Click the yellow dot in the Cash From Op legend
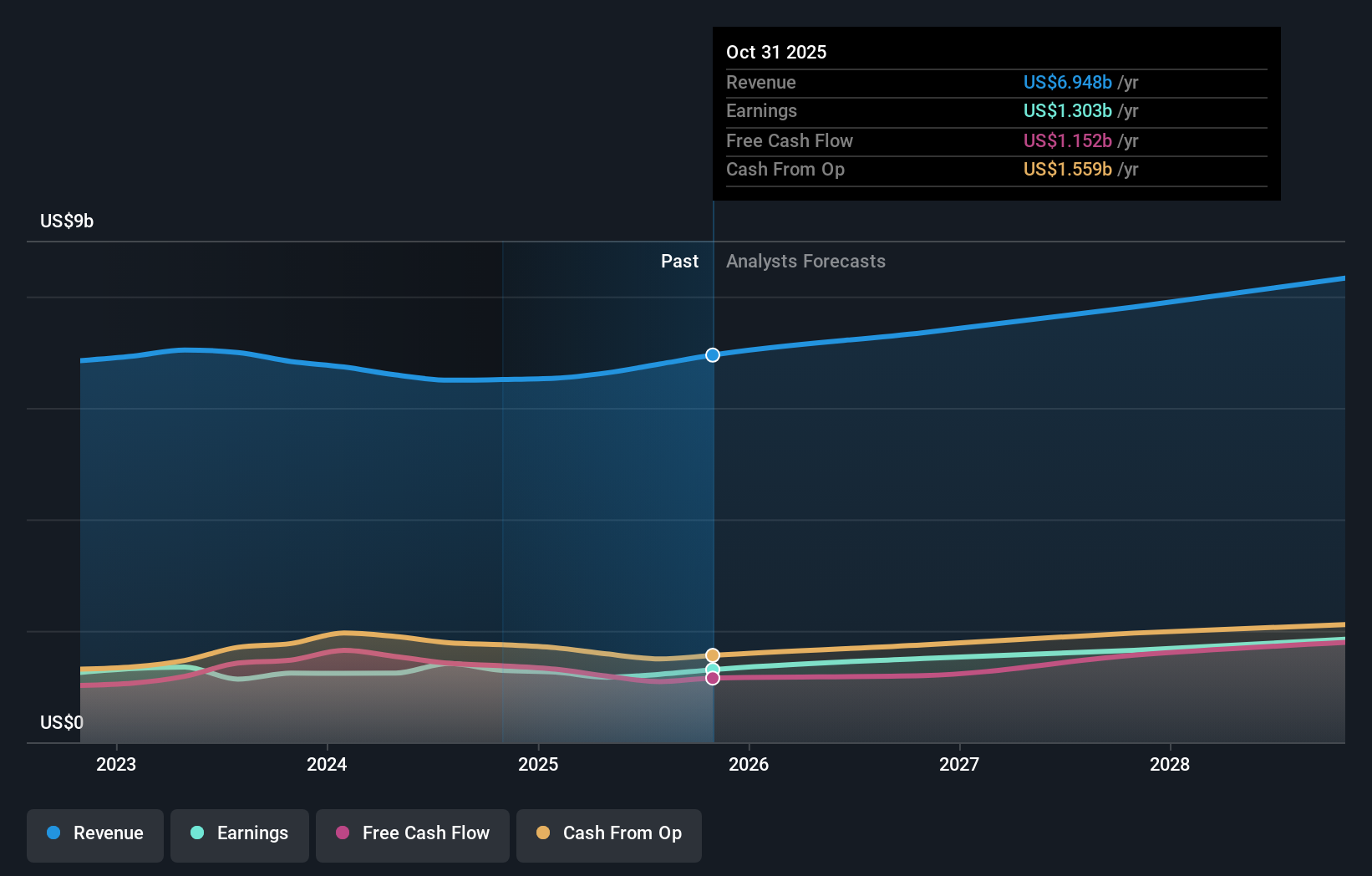1372x876 pixels. [x=542, y=833]
